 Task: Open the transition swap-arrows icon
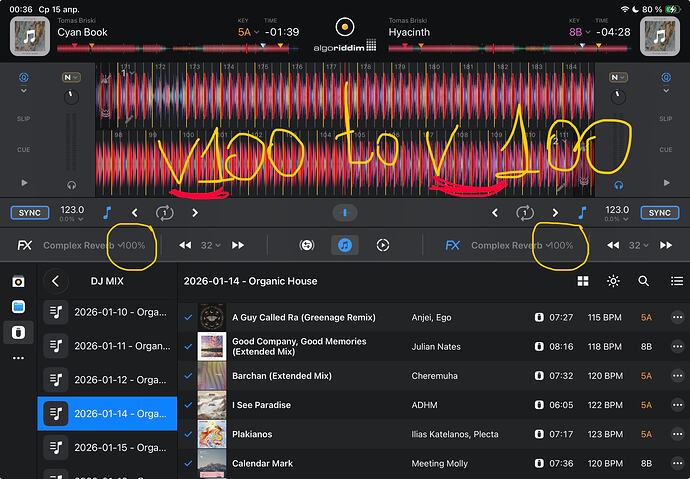pyautogui.click(x=307, y=245)
